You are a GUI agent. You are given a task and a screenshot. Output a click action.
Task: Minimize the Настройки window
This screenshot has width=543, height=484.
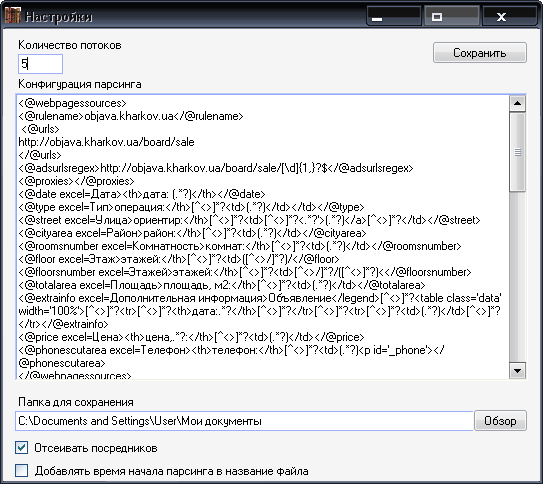pos(394,16)
